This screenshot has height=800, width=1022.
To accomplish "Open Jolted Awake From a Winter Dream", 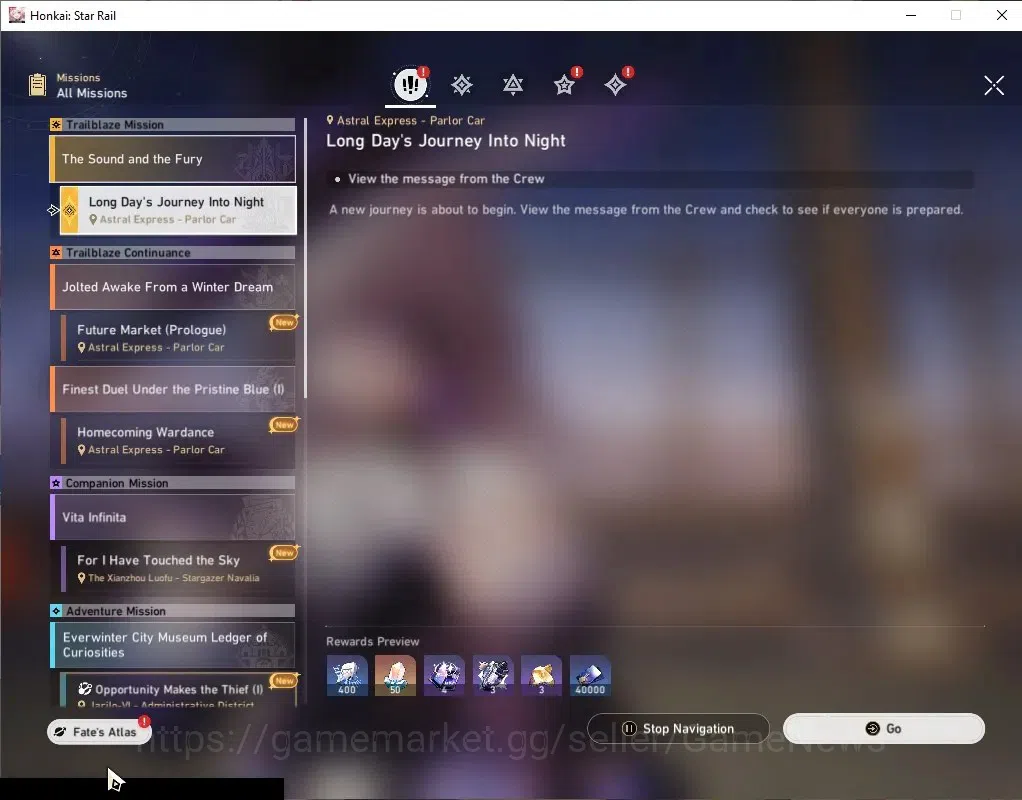I will point(173,287).
